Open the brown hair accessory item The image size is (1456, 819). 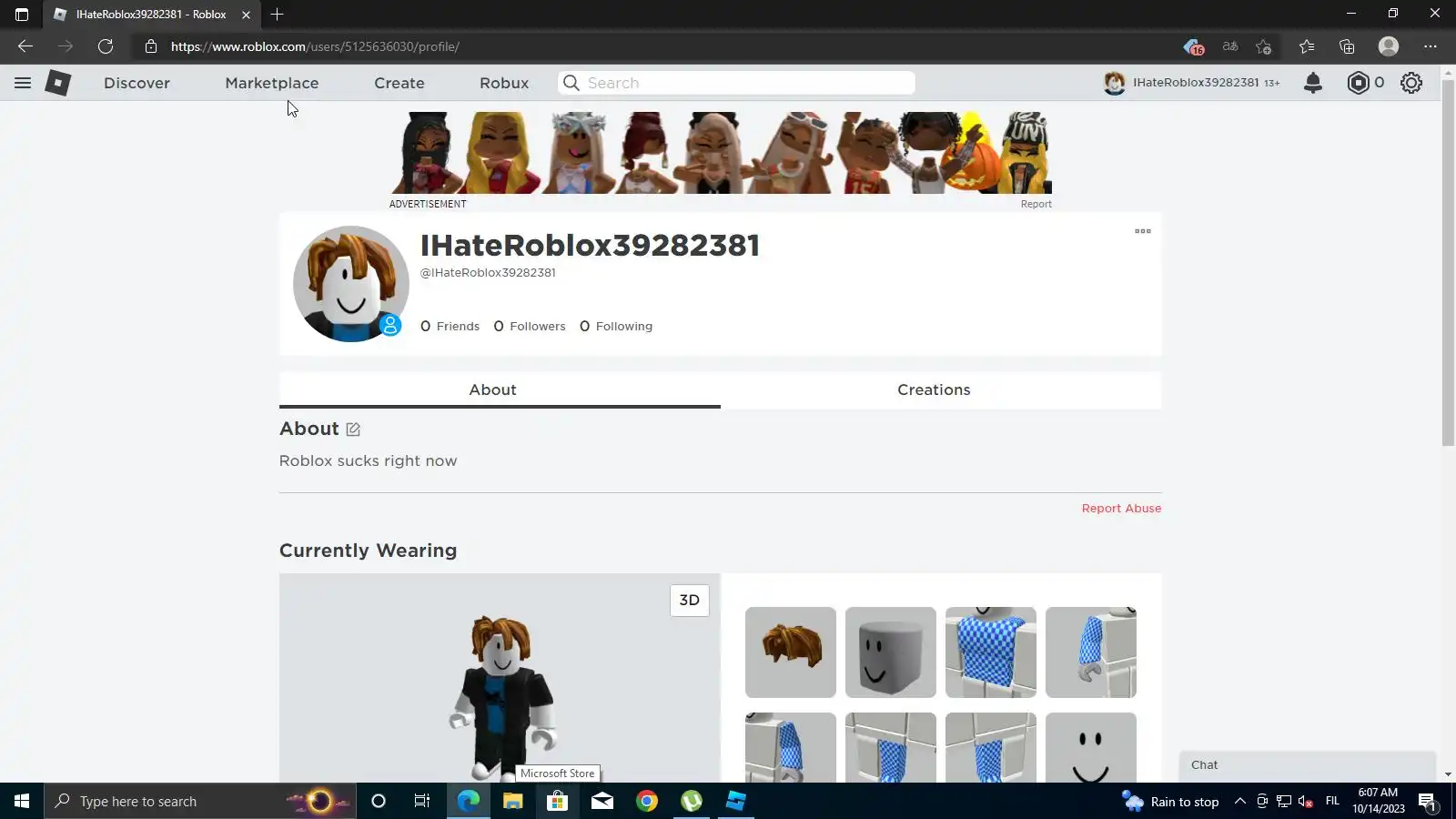coord(791,652)
